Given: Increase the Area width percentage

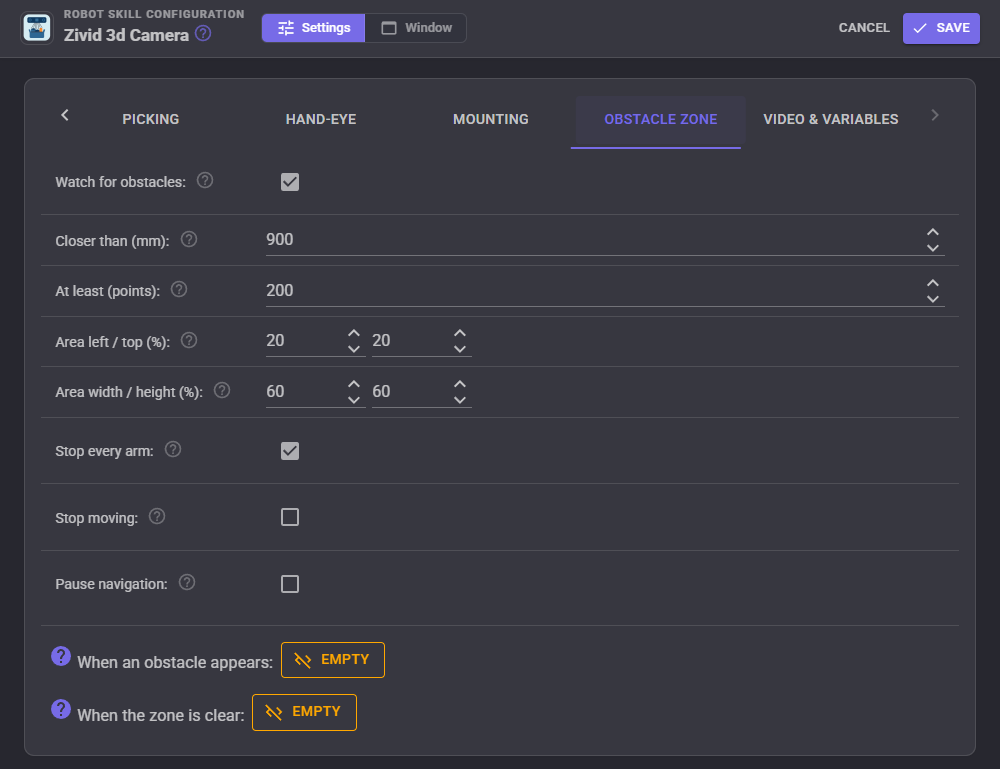Looking at the screenshot, I should click(354, 384).
